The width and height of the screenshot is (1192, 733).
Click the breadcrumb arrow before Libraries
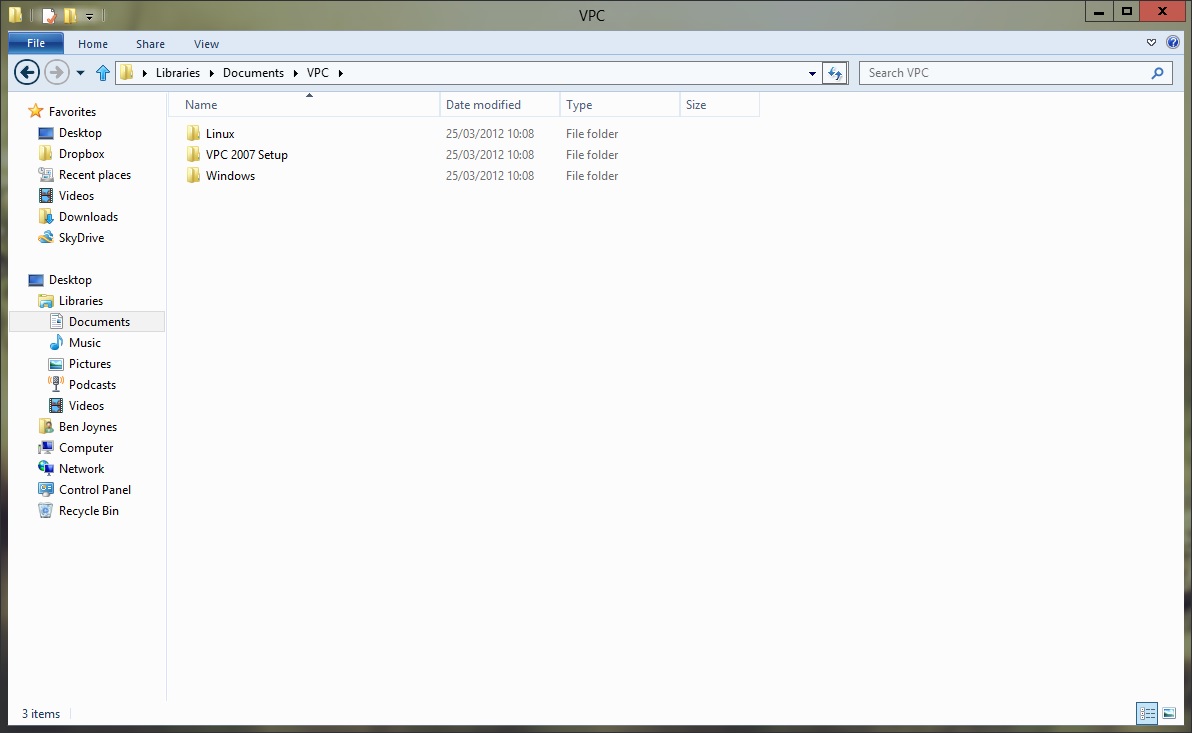pos(144,73)
